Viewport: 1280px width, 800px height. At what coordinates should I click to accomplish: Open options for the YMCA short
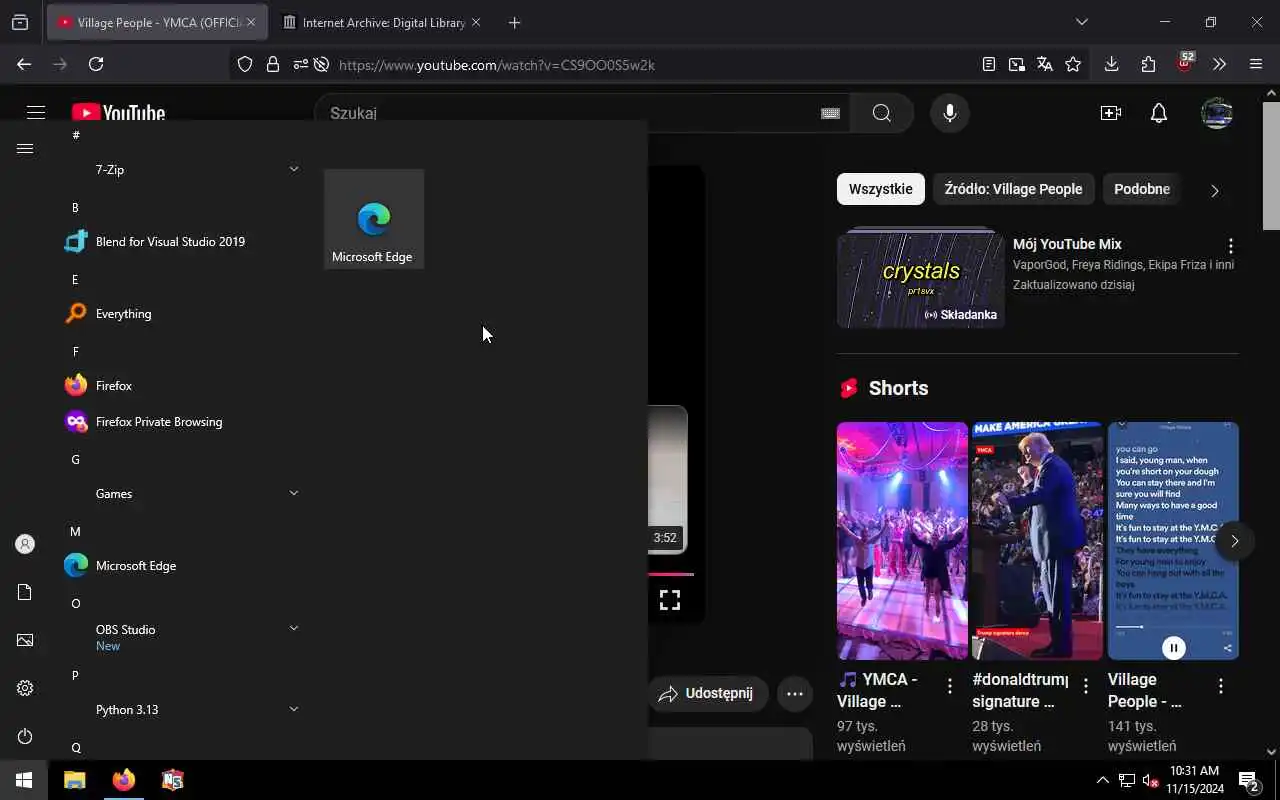click(x=950, y=686)
